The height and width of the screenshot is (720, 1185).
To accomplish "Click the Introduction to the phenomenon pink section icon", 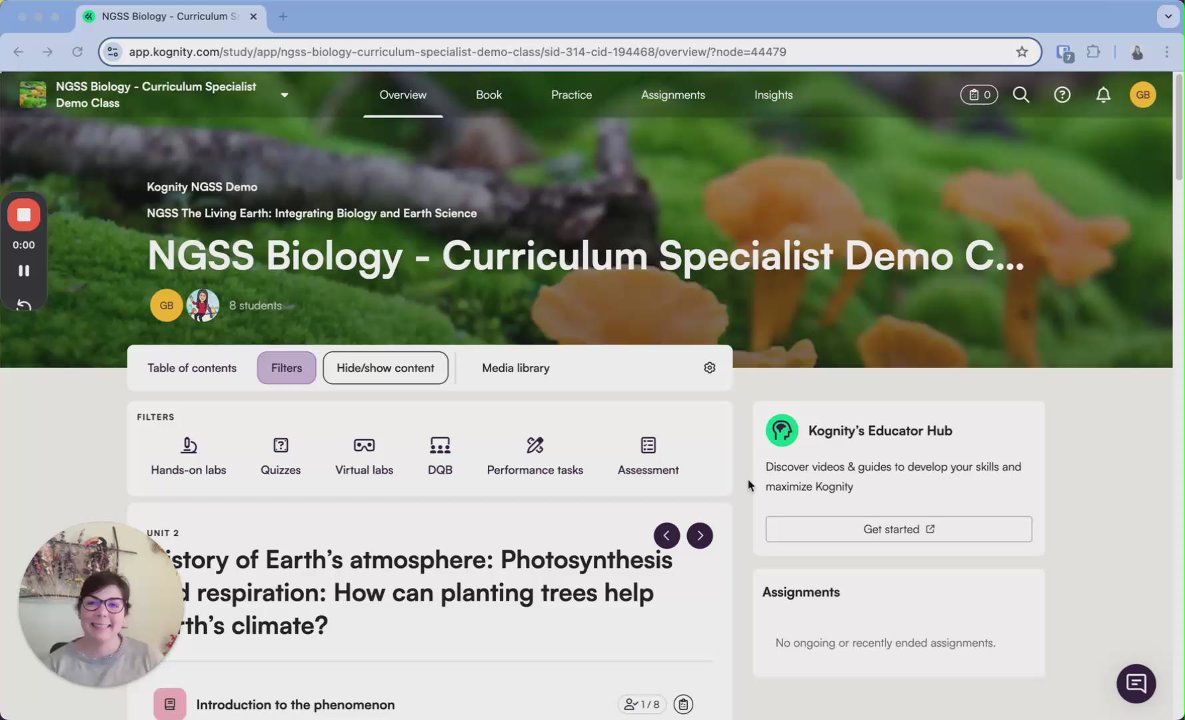I will (x=169, y=704).
